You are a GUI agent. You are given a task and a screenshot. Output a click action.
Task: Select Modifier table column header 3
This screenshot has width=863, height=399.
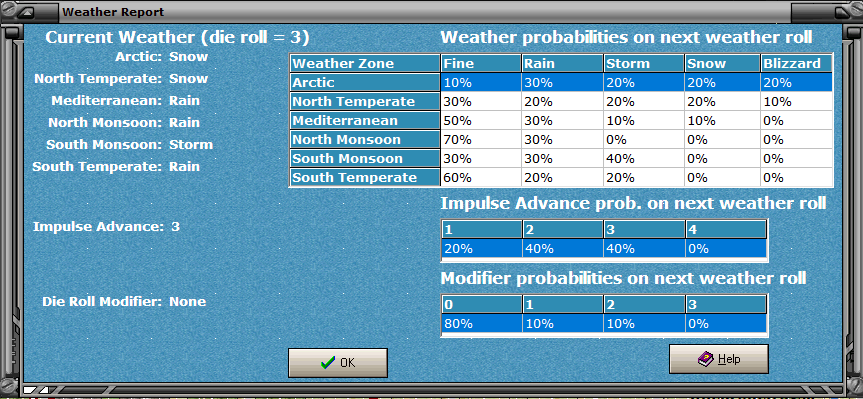[725, 304]
